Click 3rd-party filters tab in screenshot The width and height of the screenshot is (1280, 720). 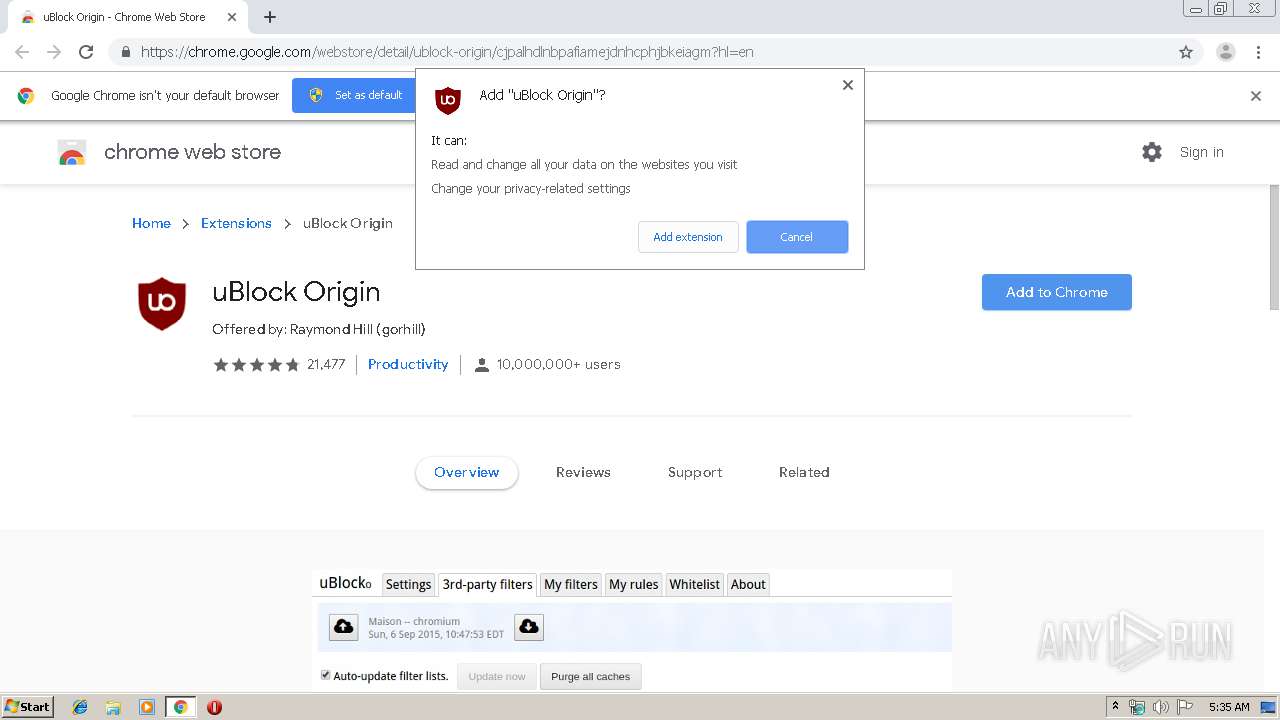point(488,584)
